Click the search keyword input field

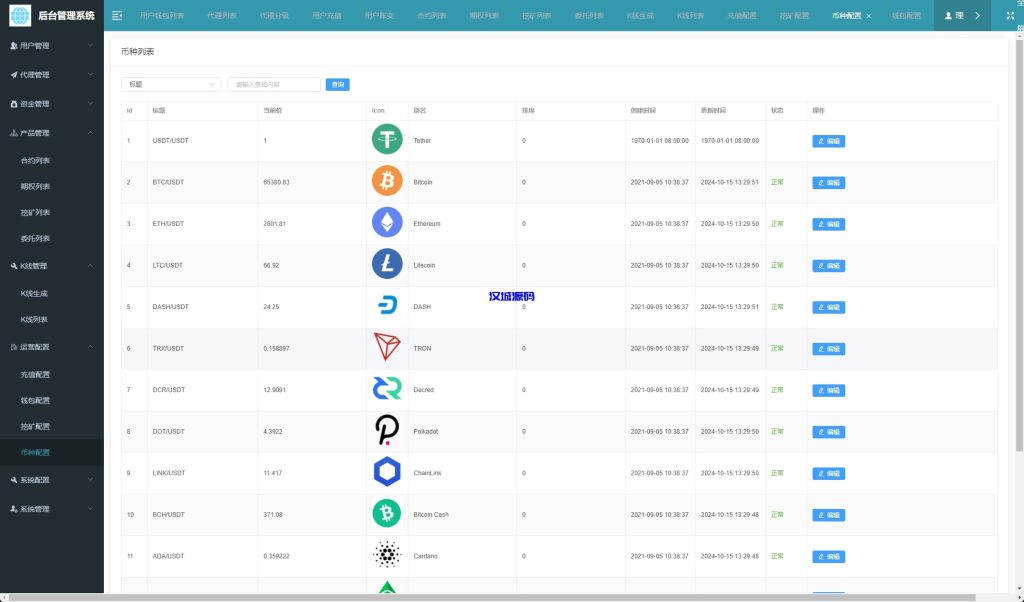click(x=274, y=85)
